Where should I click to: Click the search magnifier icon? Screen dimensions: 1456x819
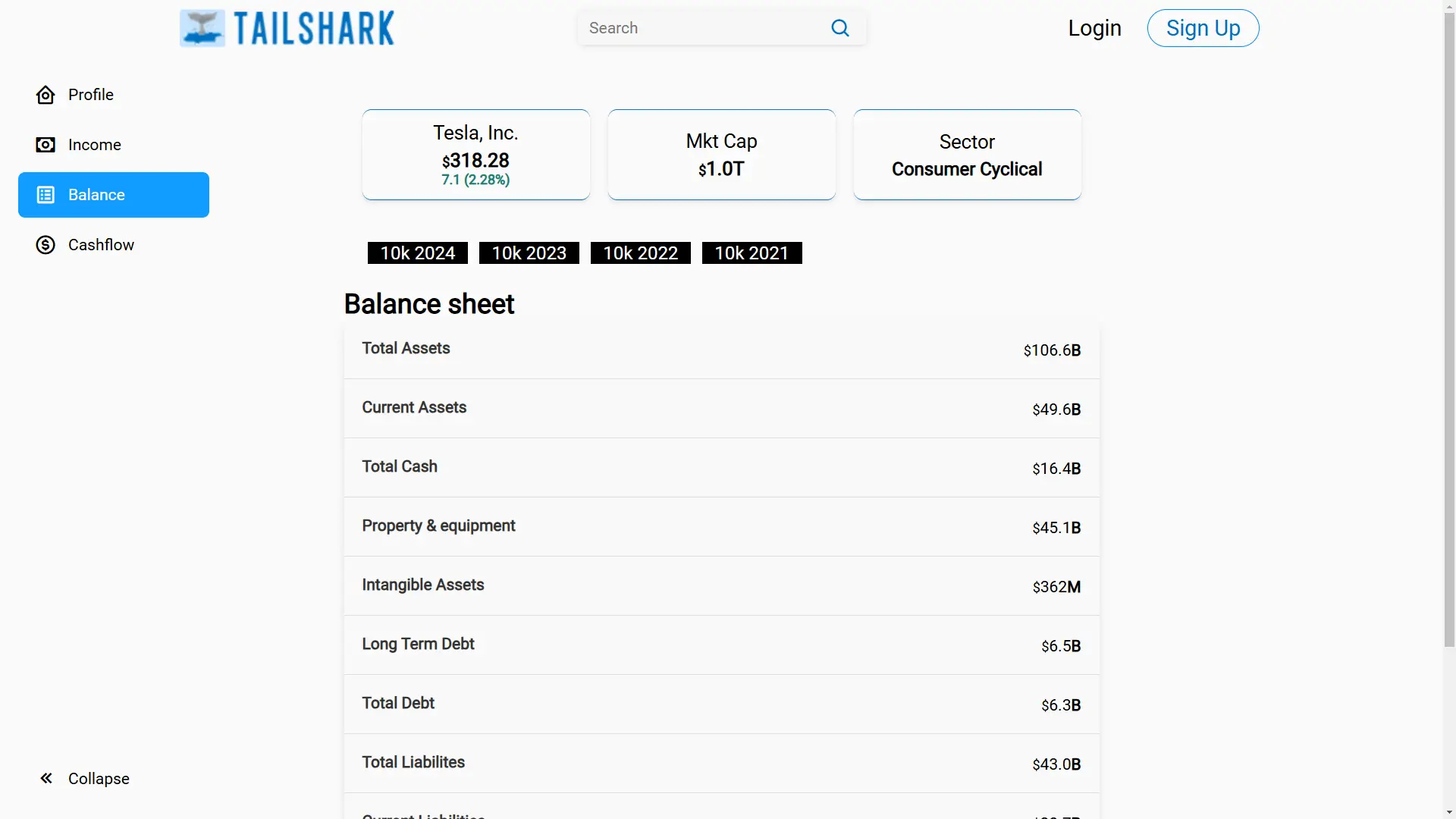840,28
